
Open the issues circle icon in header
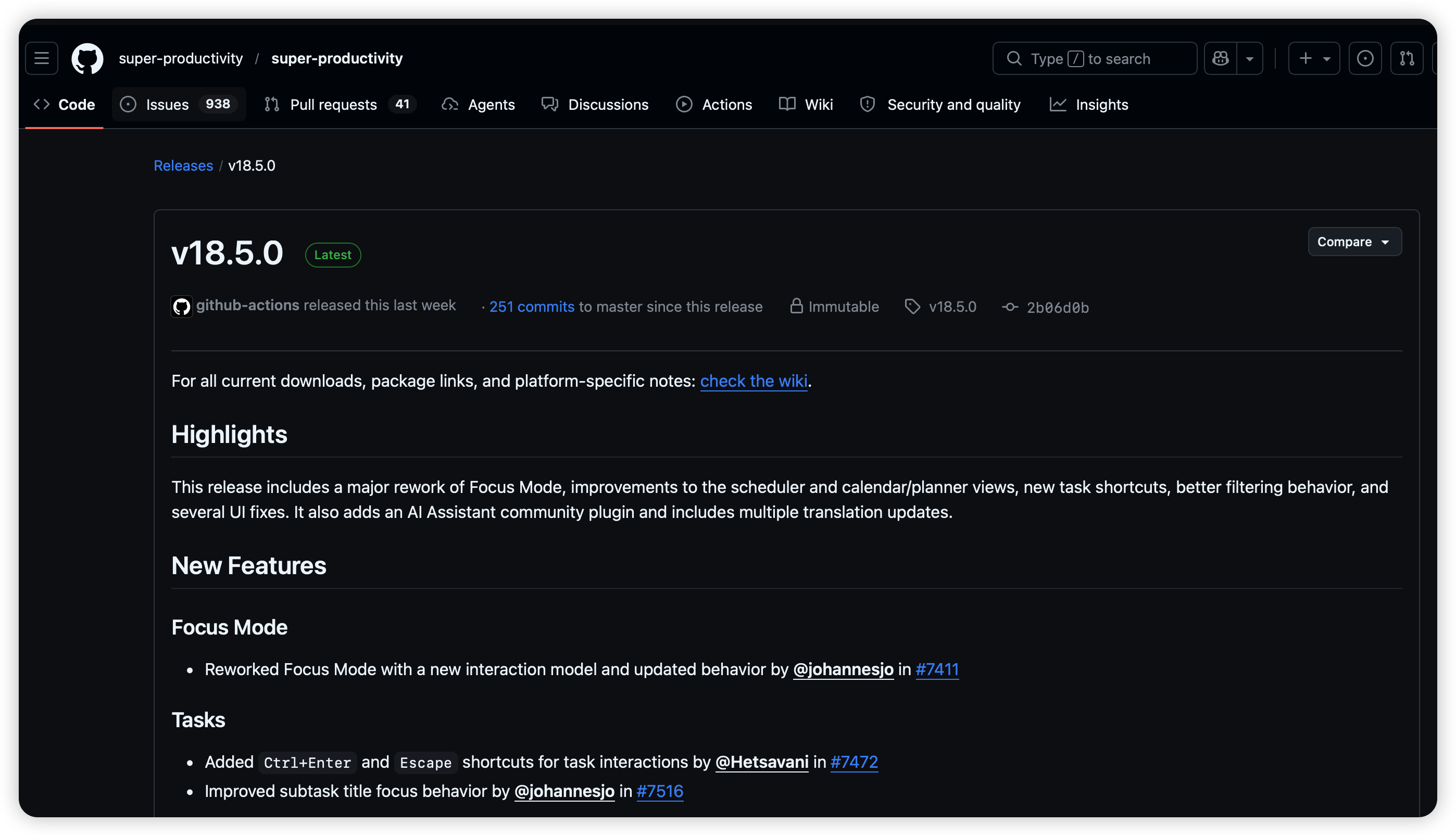pyautogui.click(x=1365, y=58)
